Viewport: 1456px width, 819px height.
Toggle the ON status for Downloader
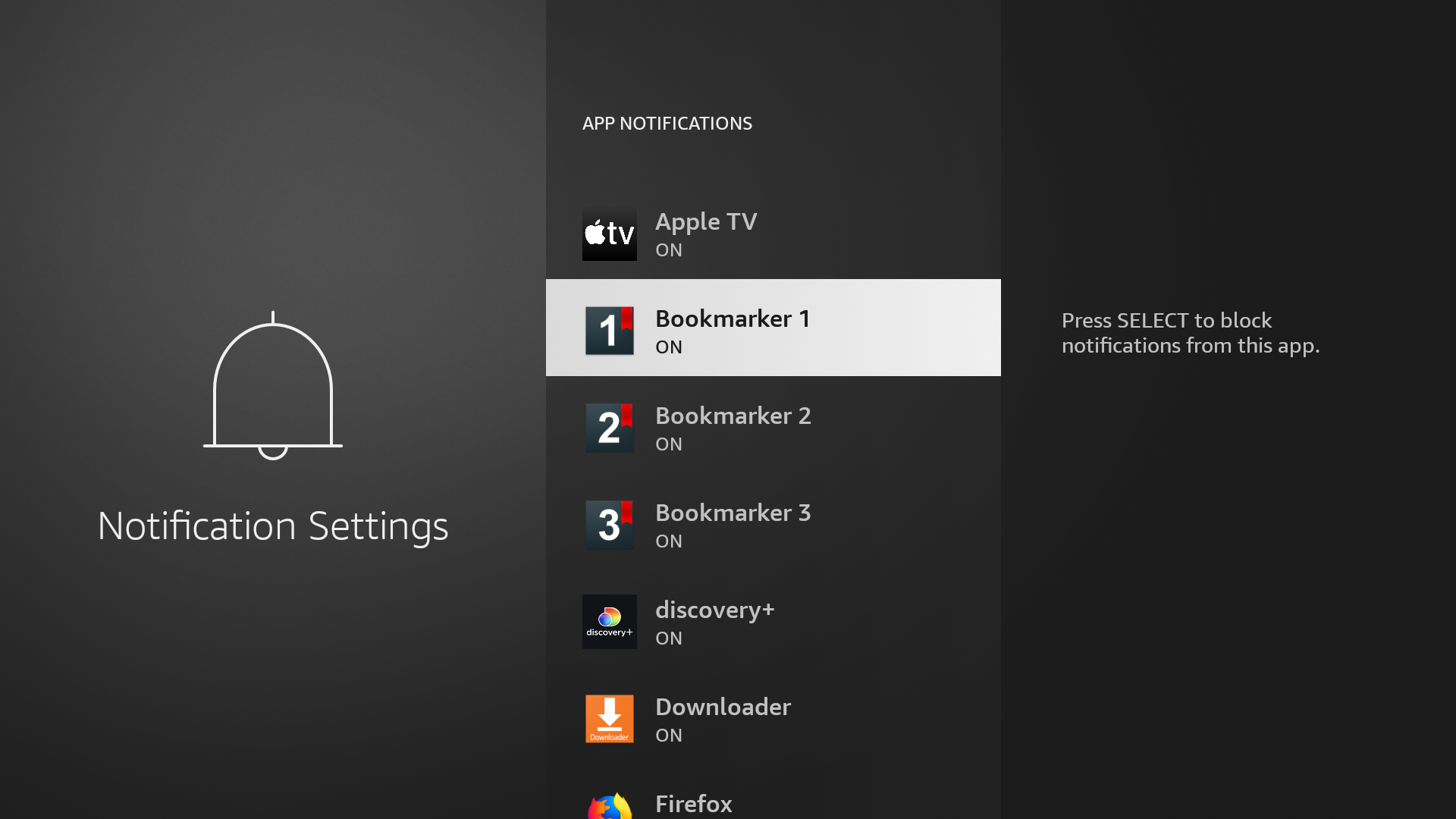[x=669, y=736]
